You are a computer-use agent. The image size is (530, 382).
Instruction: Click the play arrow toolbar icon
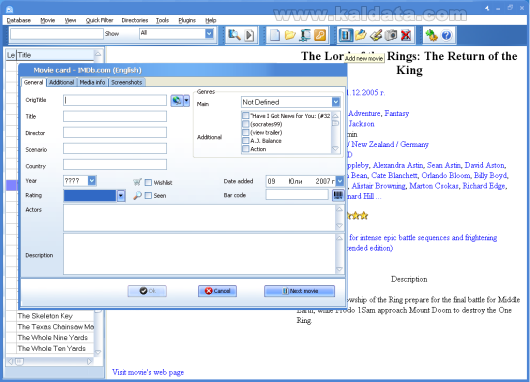coord(249,35)
